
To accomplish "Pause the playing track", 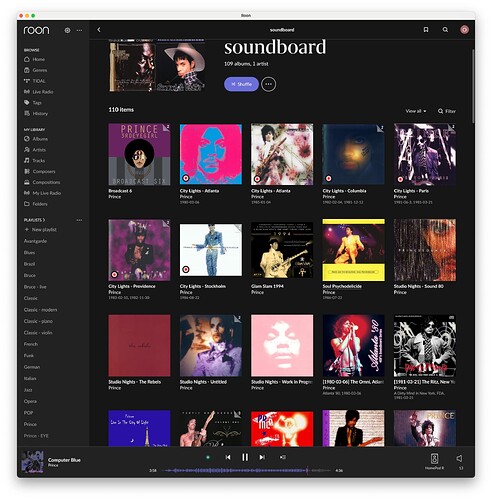I will click(x=245, y=457).
